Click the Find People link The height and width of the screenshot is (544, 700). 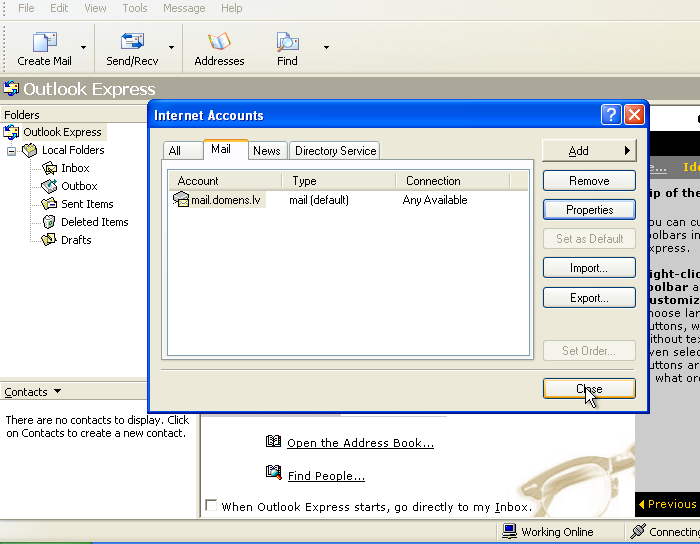[x=326, y=476]
